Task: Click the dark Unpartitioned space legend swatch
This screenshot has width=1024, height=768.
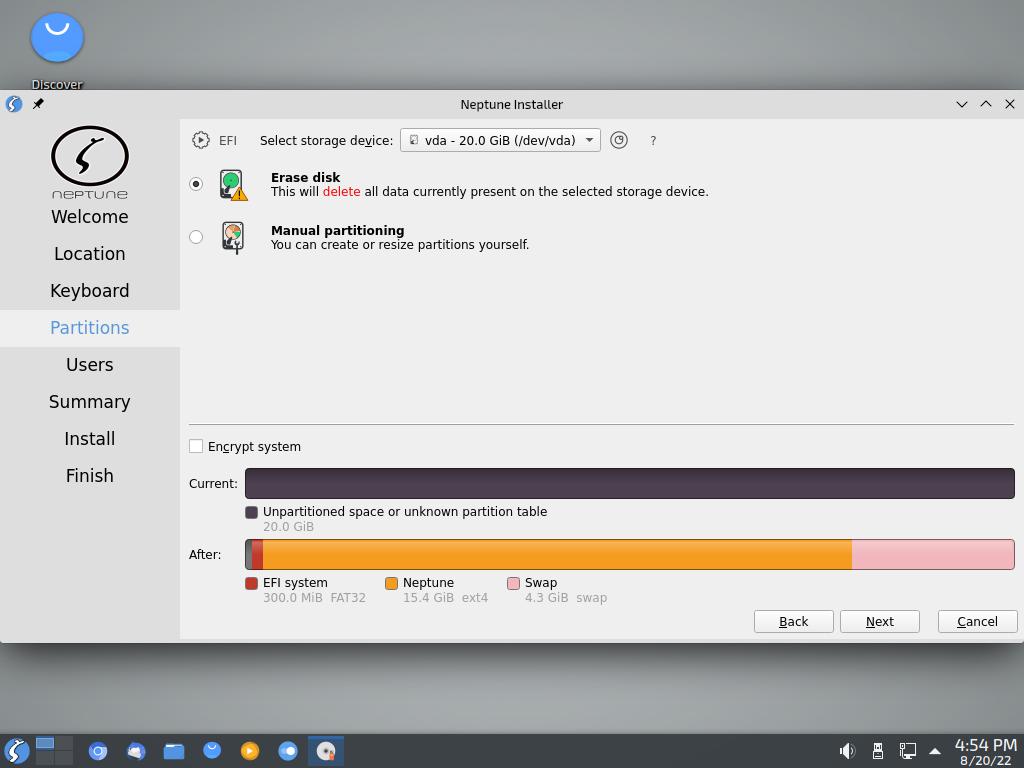Action: (x=251, y=512)
